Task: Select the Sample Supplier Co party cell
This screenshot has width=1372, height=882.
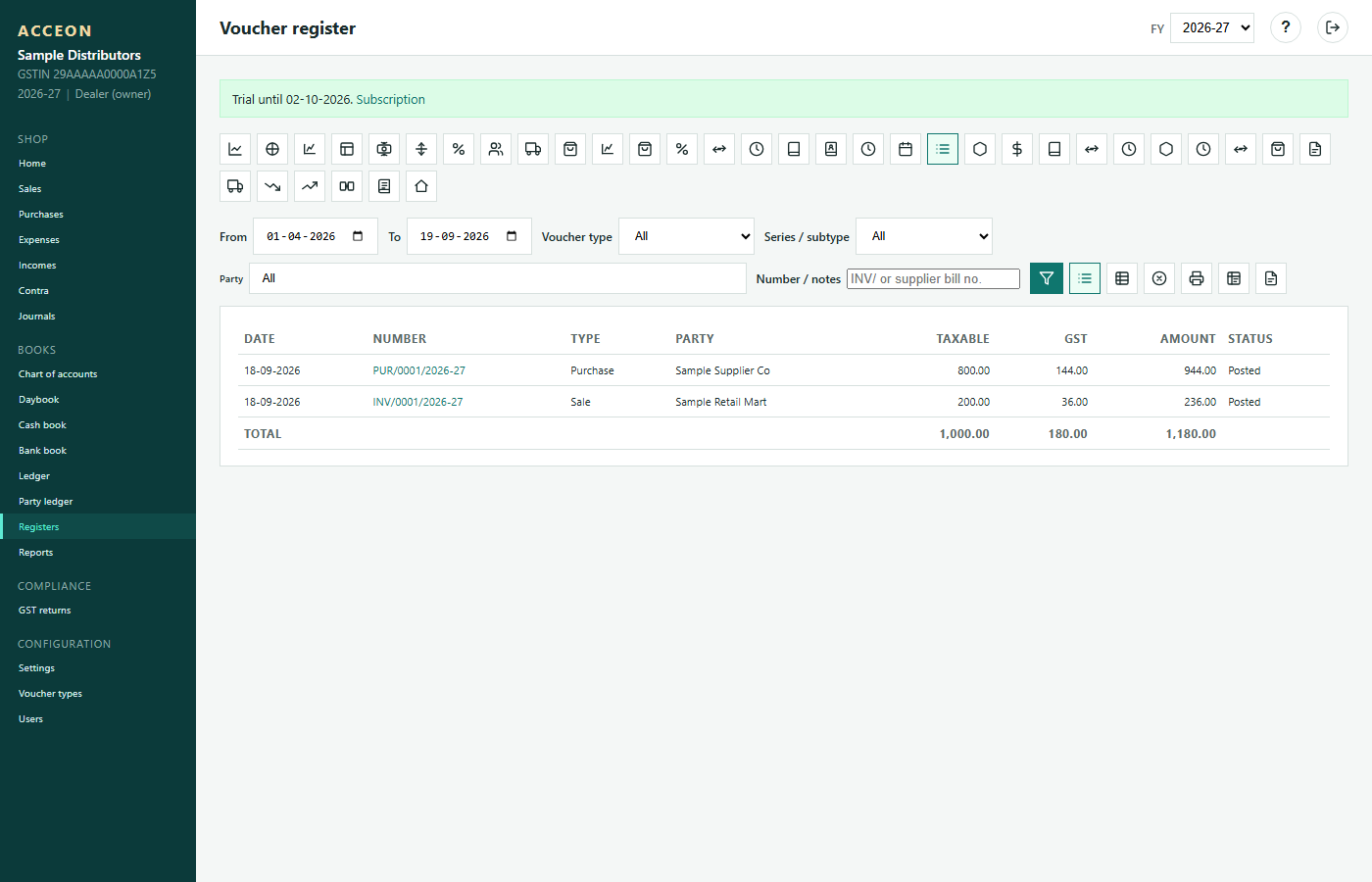Action: coord(722,370)
